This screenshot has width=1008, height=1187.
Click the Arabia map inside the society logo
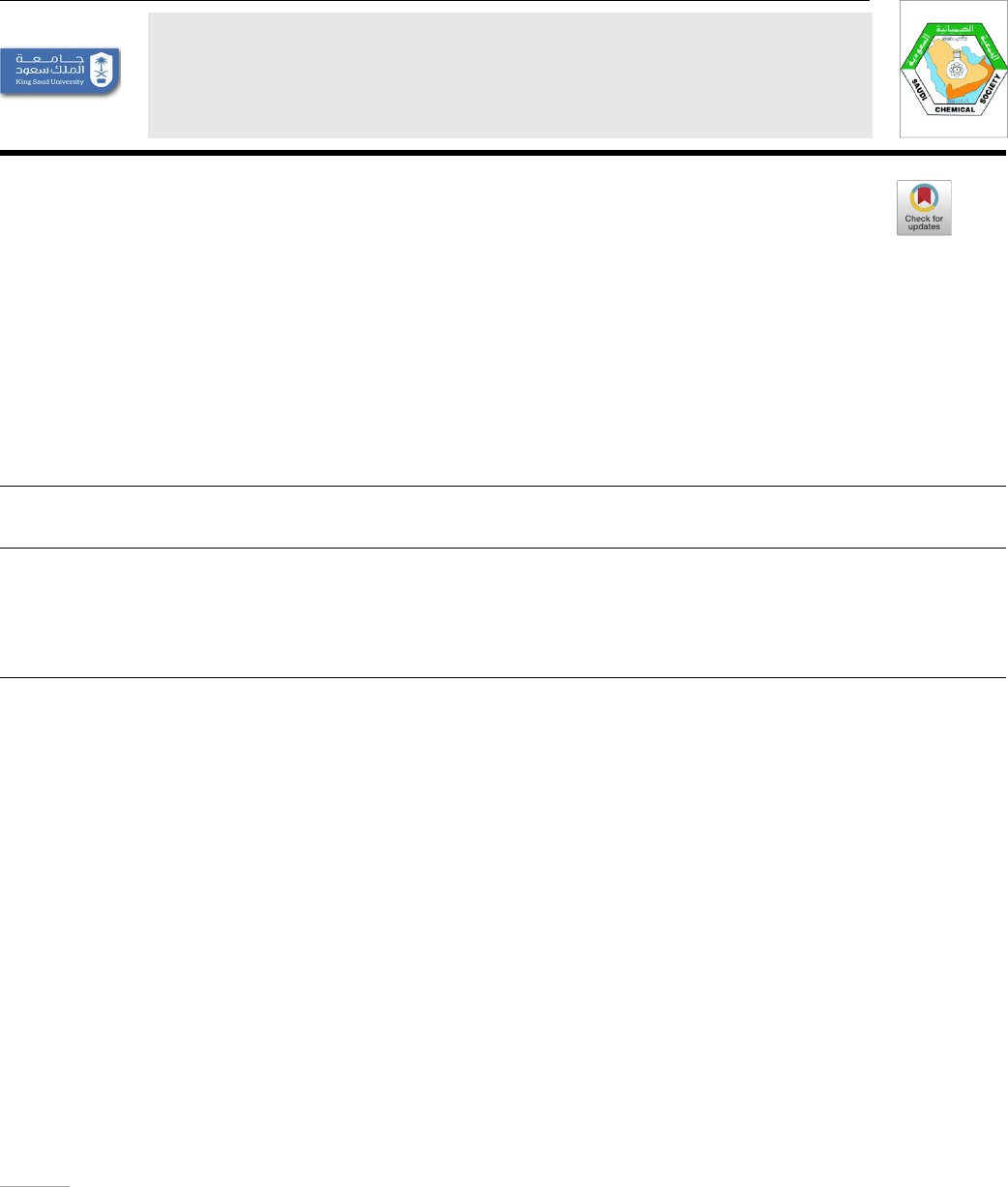[959, 72]
